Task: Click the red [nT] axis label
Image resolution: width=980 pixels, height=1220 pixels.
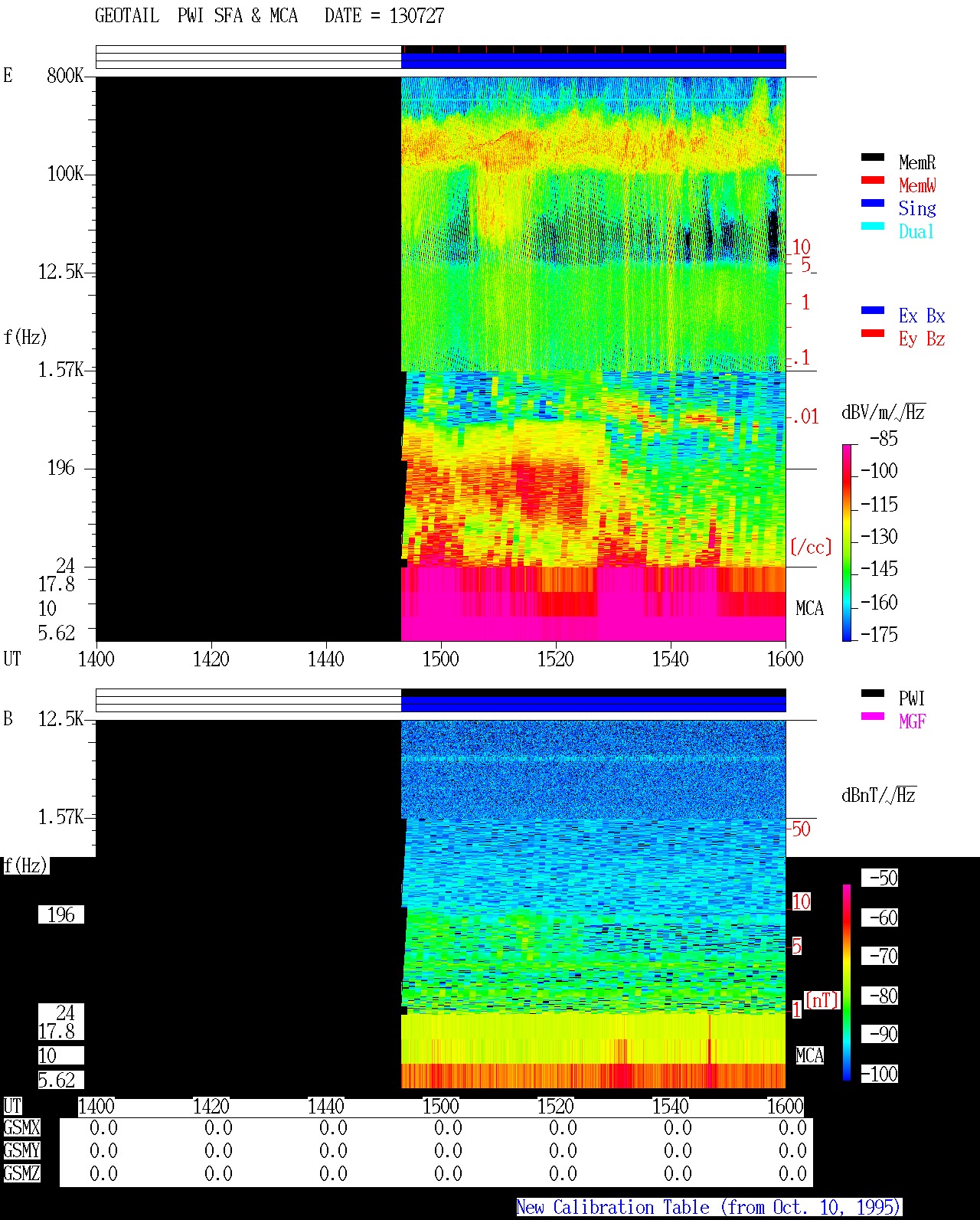Action: coord(822,1000)
